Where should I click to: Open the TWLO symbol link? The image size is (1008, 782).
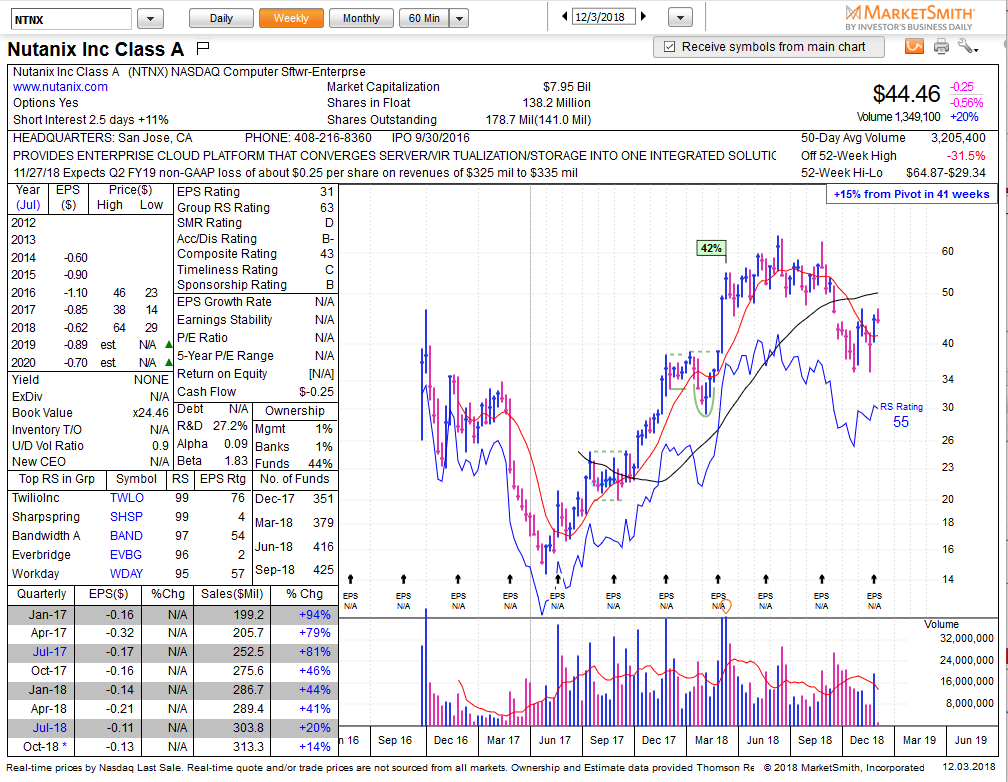(x=127, y=498)
